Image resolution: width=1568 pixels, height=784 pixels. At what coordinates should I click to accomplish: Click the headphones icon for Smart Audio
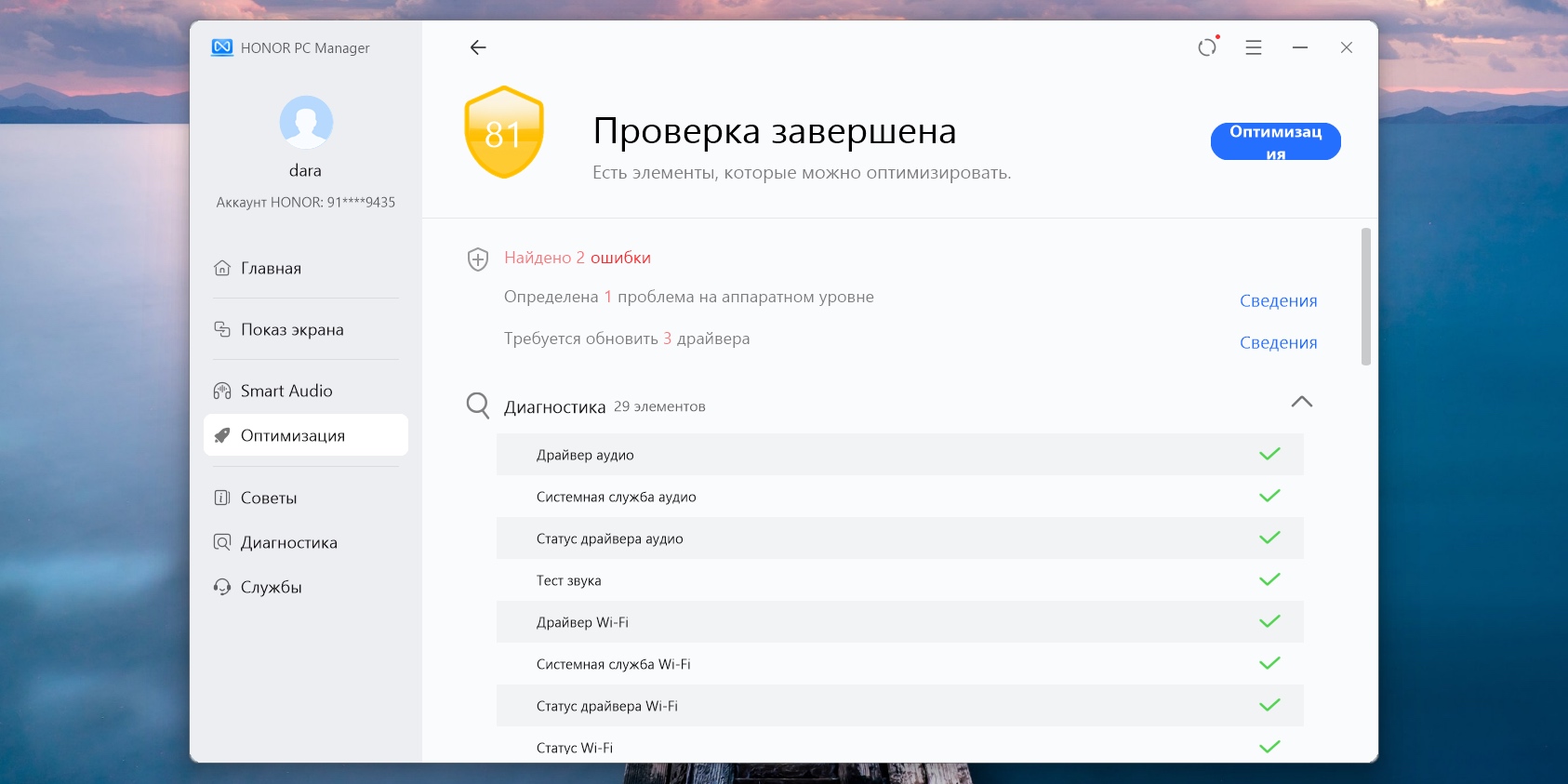click(222, 391)
